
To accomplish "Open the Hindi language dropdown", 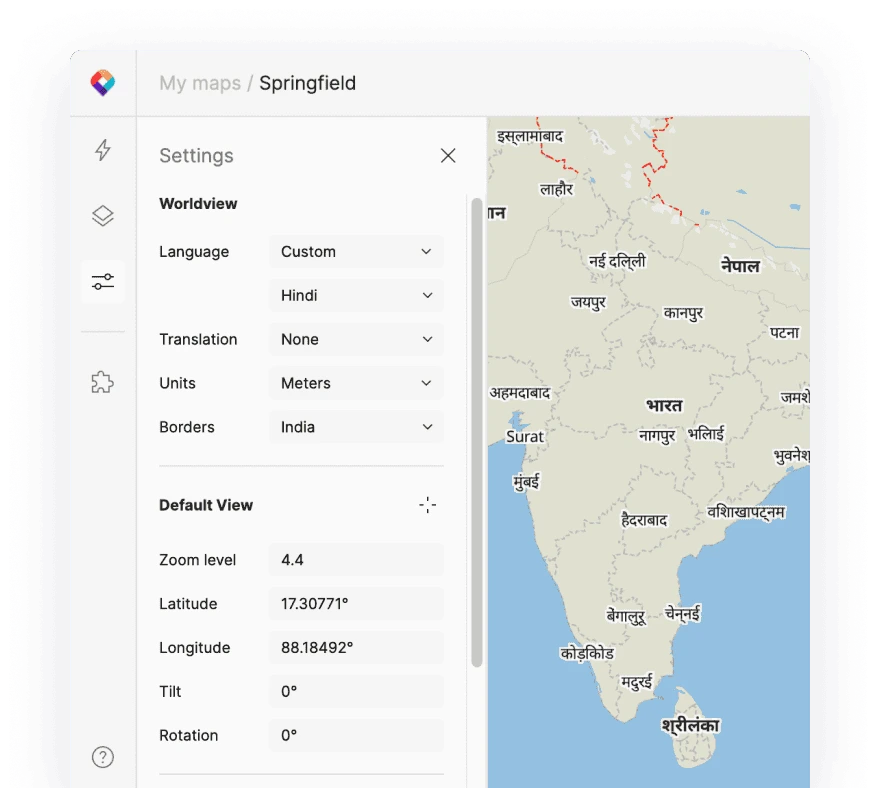I will pyautogui.click(x=356, y=295).
